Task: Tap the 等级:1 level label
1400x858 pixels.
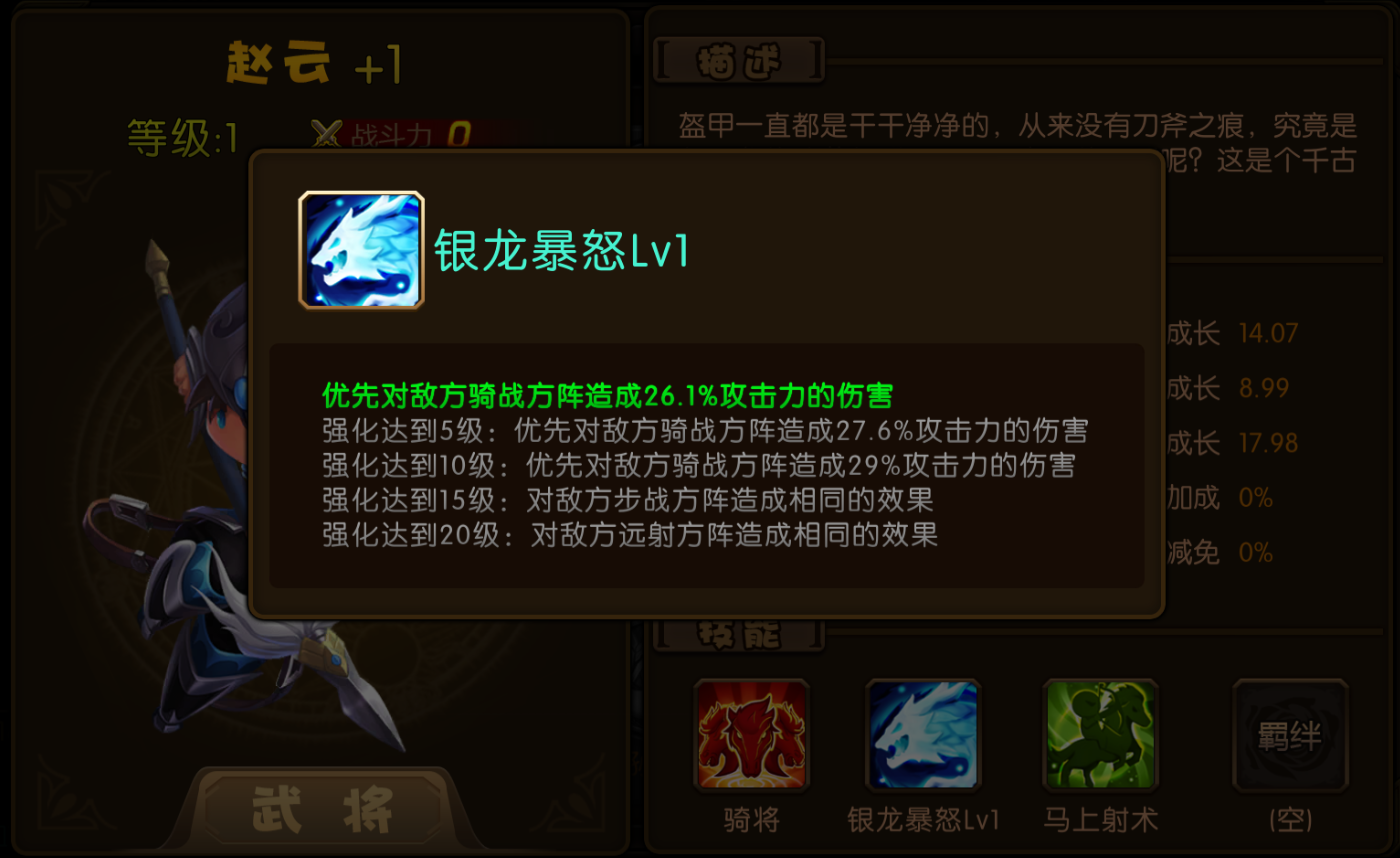Action: (x=183, y=137)
